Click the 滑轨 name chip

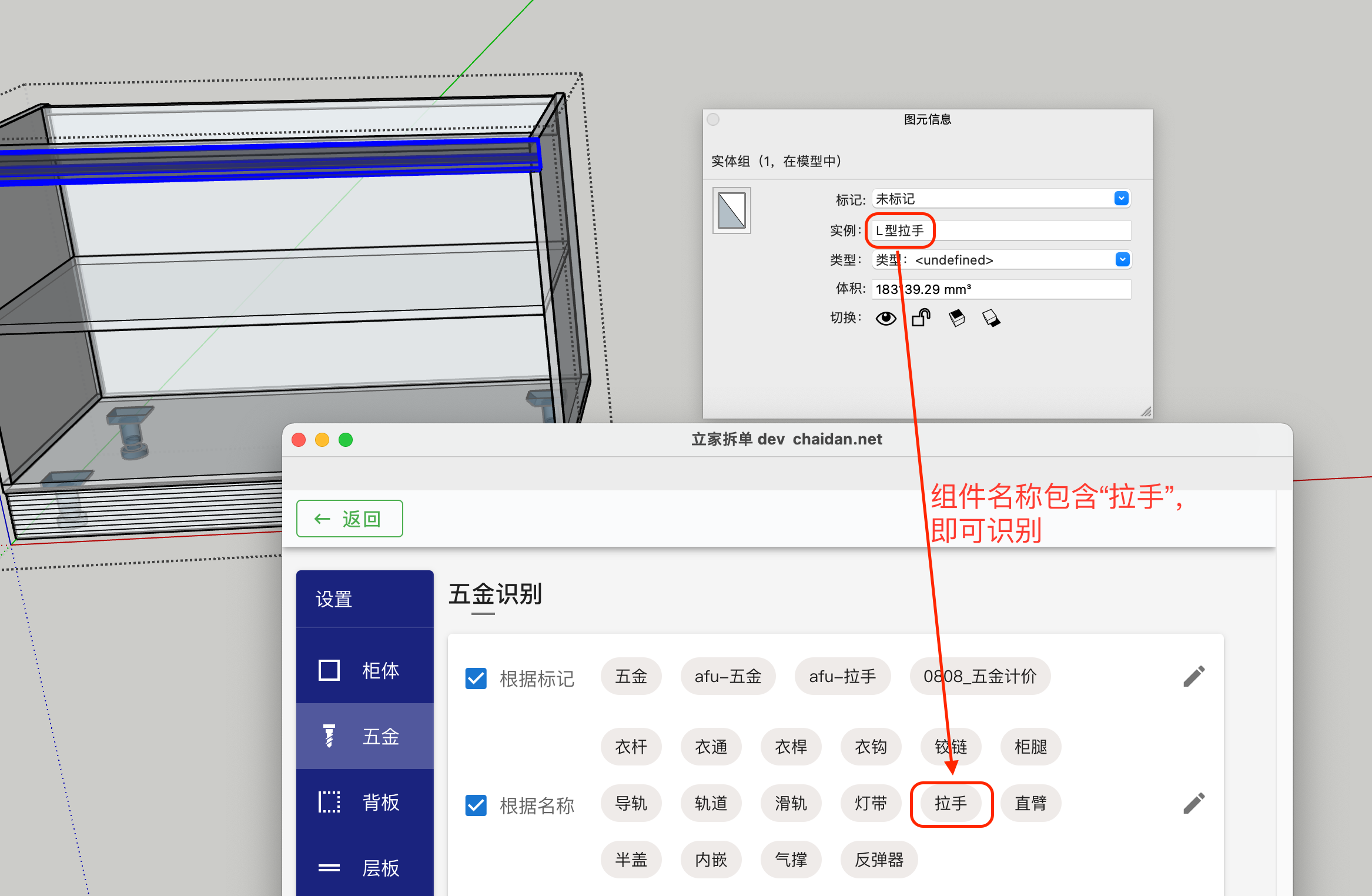tap(791, 803)
